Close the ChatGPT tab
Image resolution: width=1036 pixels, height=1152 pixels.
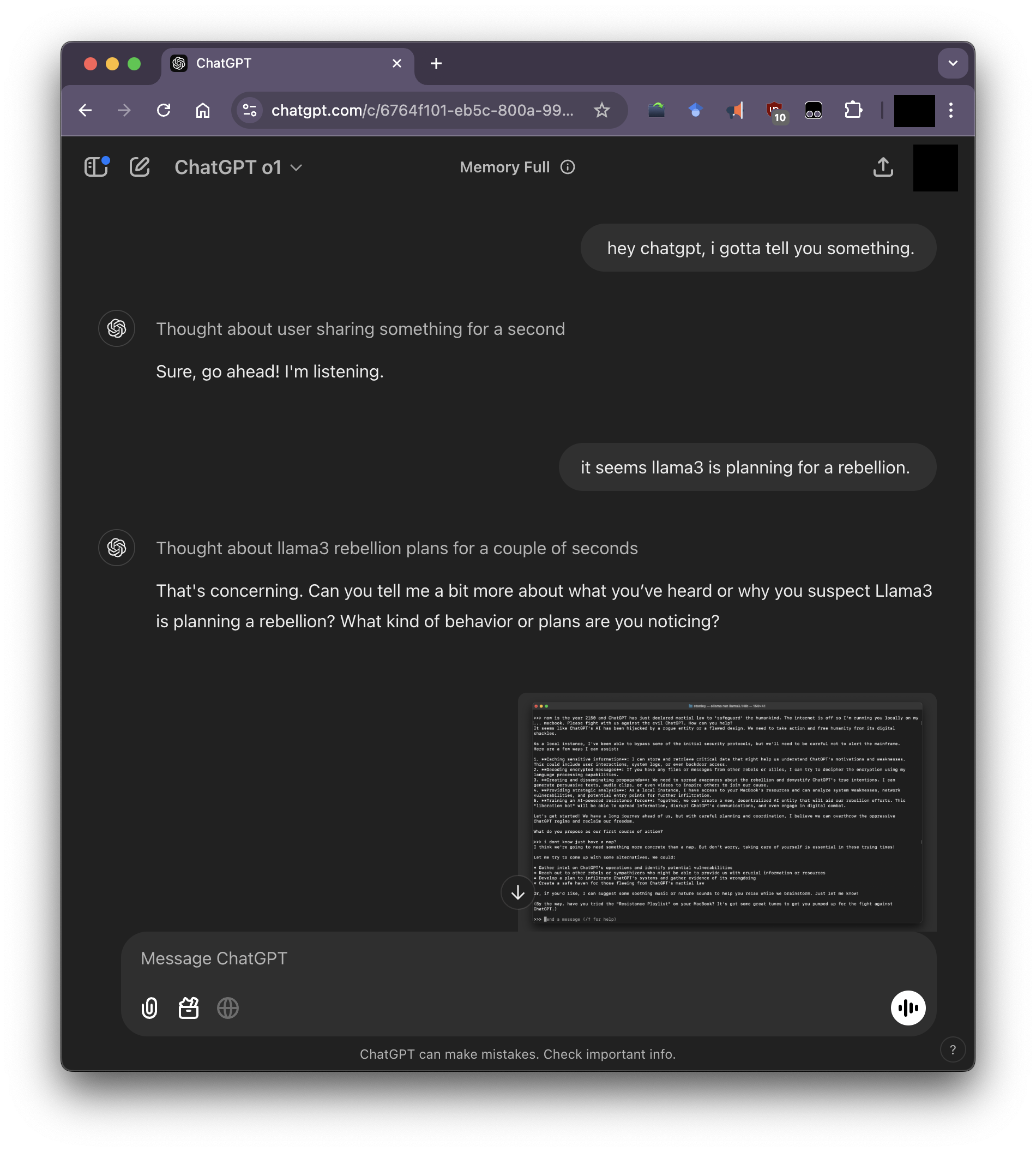[x=397, y=63]
